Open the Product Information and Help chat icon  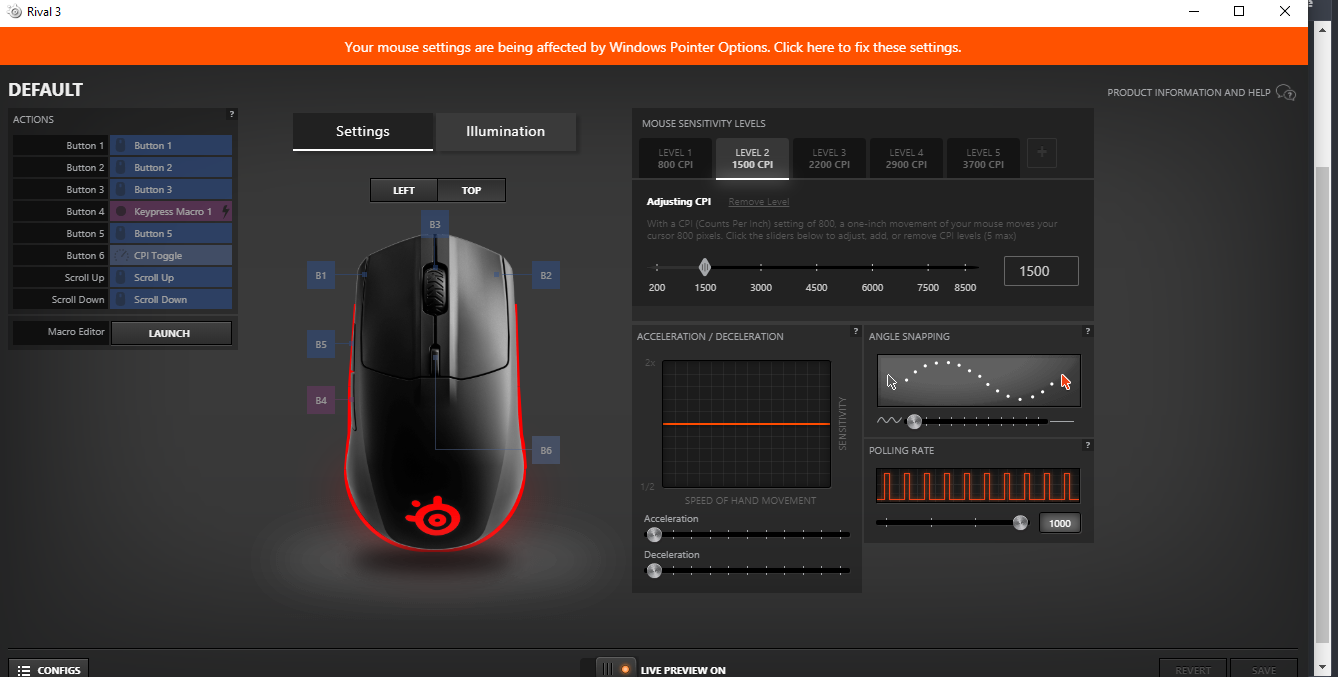point(1286,93)
